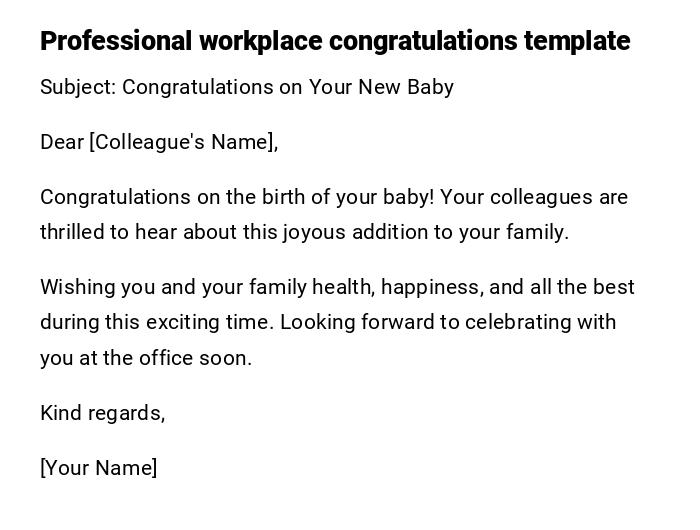Click the "Kind regards," closing

click(x=102, y=413)
